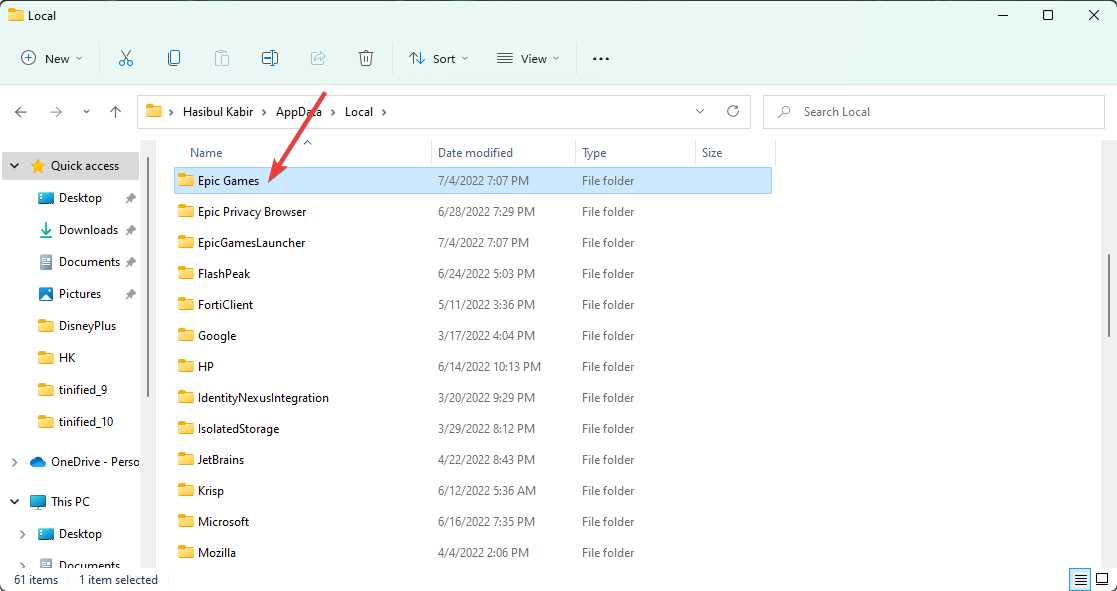
Task: Select the FlashPeak folder
Action: click(x=473, y=274)
